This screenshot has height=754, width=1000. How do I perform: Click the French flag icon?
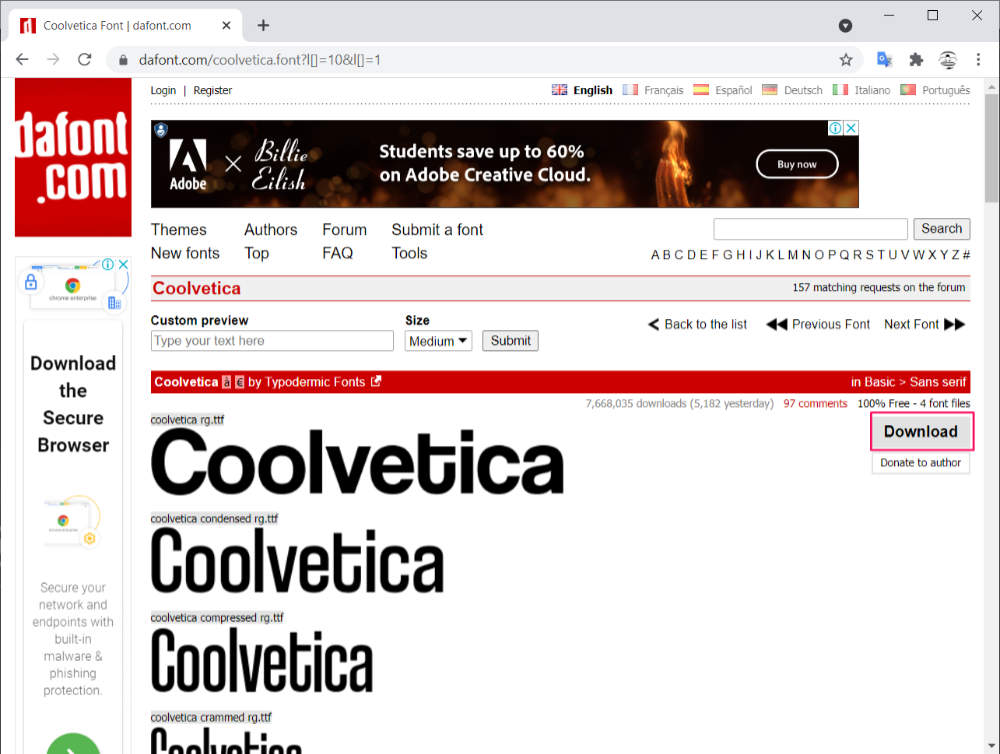tap(630, 90)
